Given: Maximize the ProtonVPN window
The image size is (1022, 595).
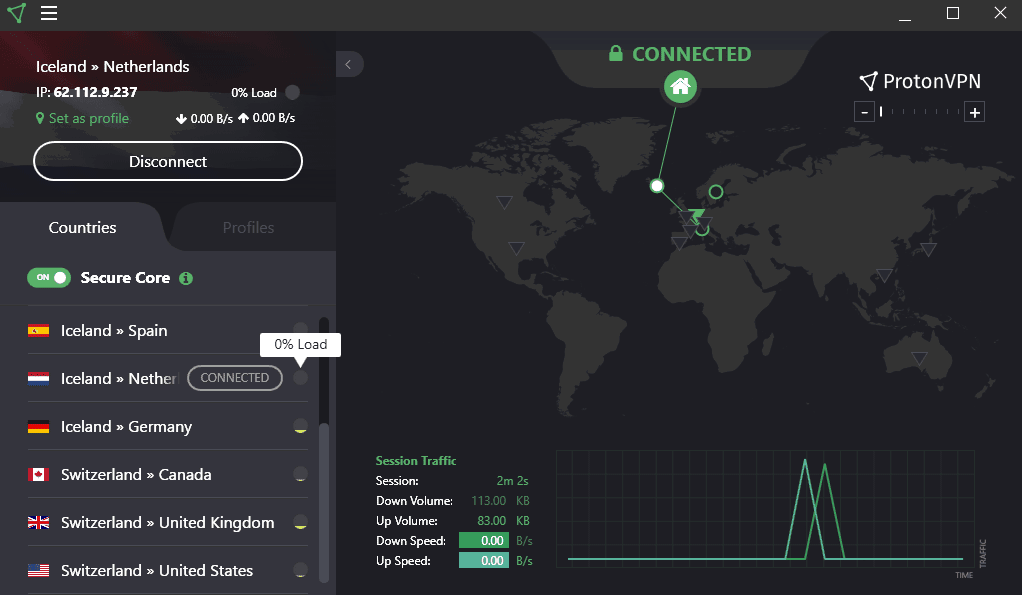Looking at the screenshot, I should (953, 13).
